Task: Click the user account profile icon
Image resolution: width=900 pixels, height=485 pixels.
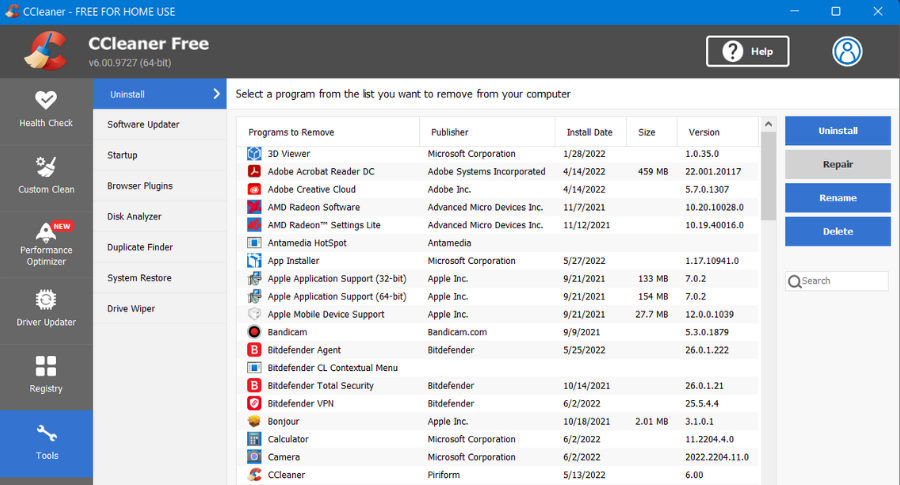Action: pos(847,52)
